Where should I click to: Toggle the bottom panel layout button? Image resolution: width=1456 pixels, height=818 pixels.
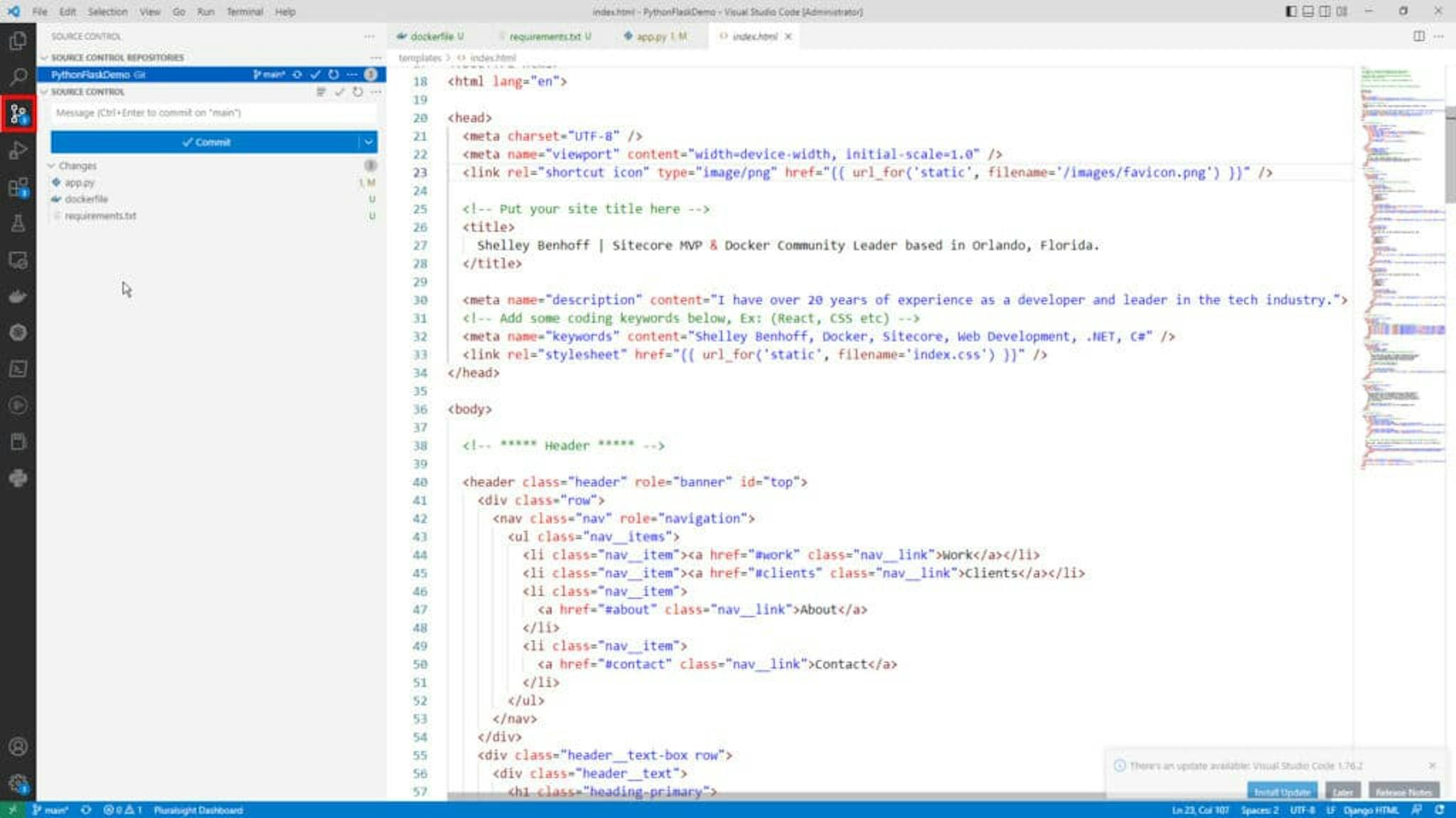(1308, 11)
